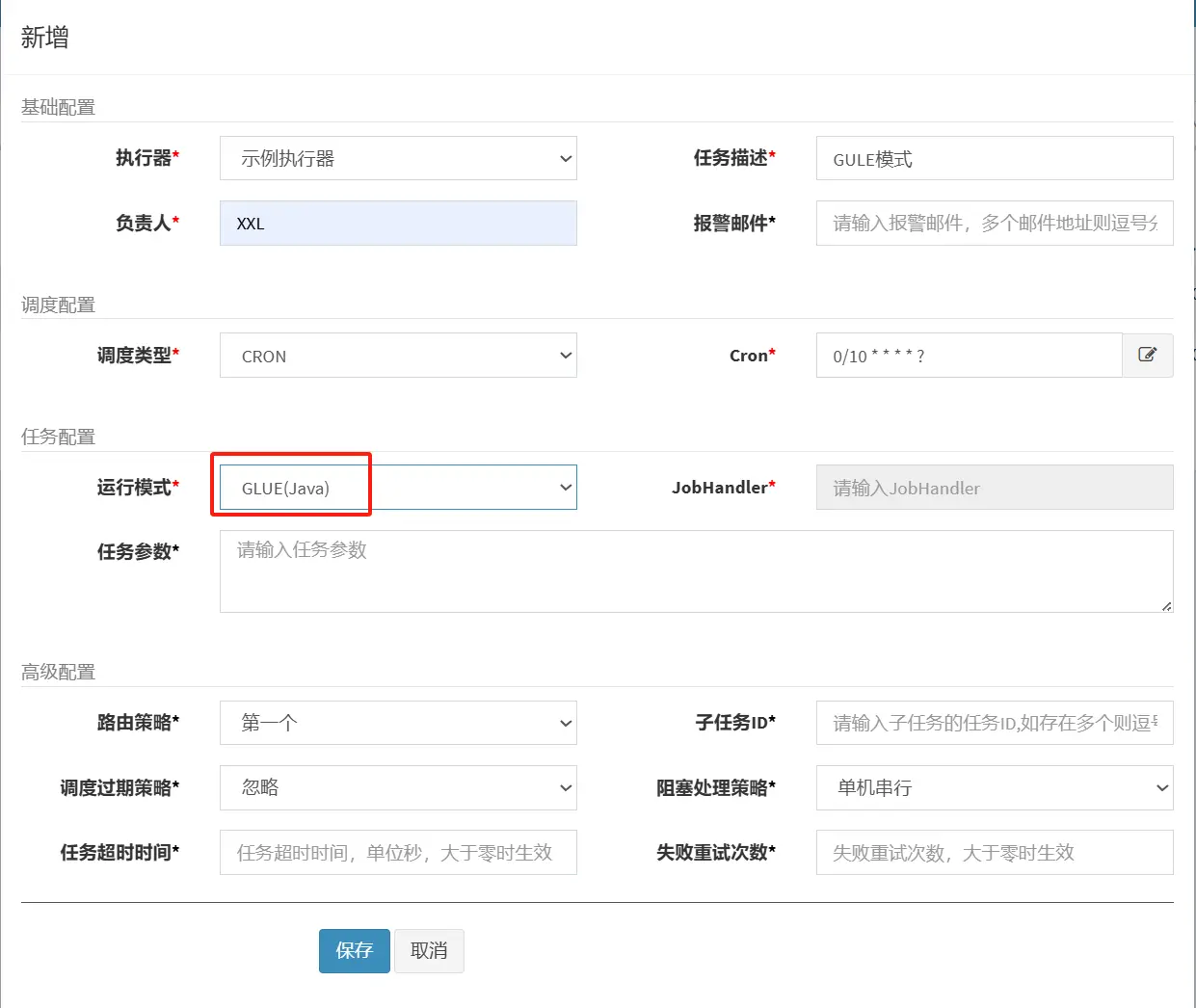Open the Cron expression editor icon
This screenshot has height=1008, width=1196.
[x=1147, y=356]
